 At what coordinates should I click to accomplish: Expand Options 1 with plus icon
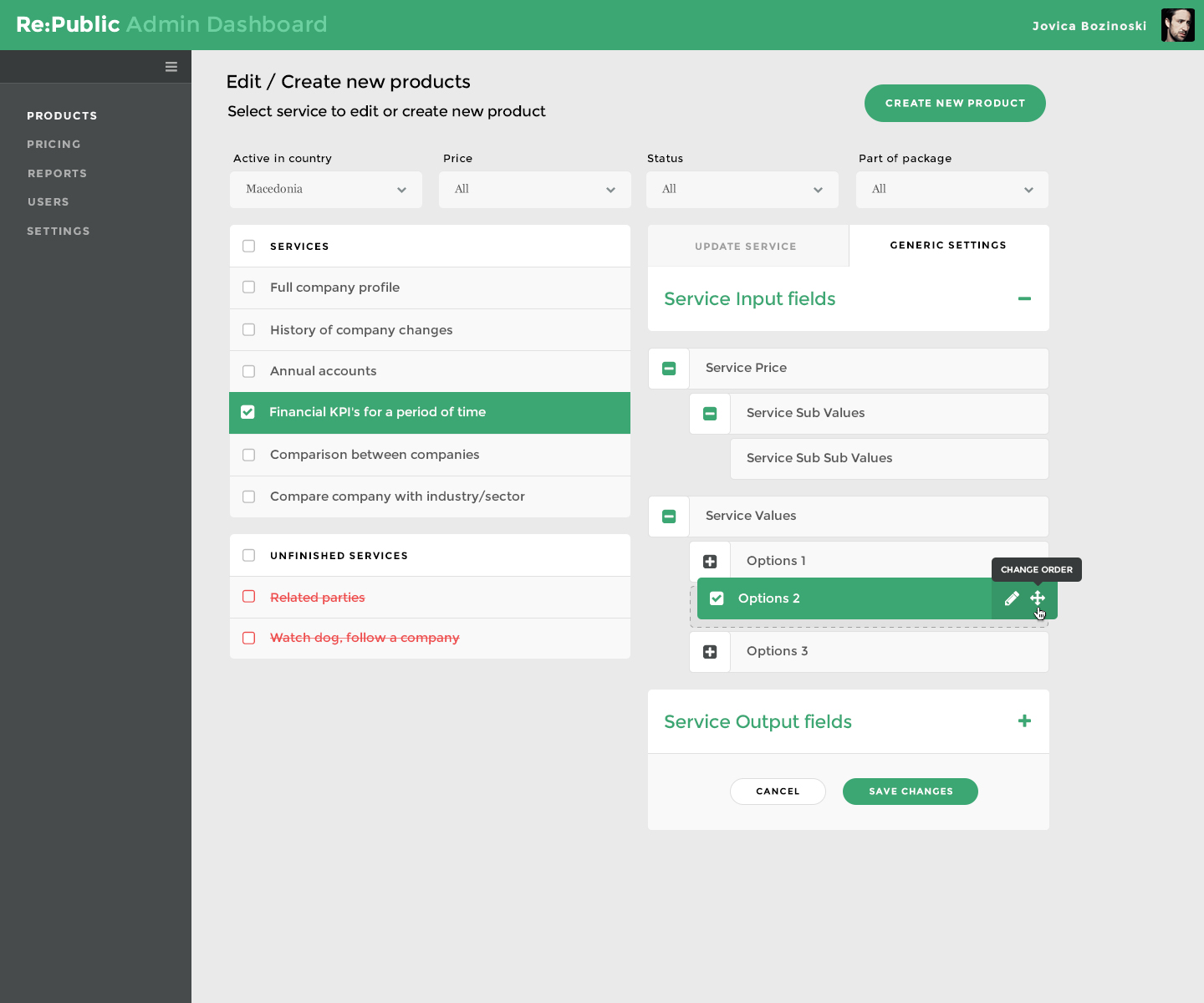point(710,562)
